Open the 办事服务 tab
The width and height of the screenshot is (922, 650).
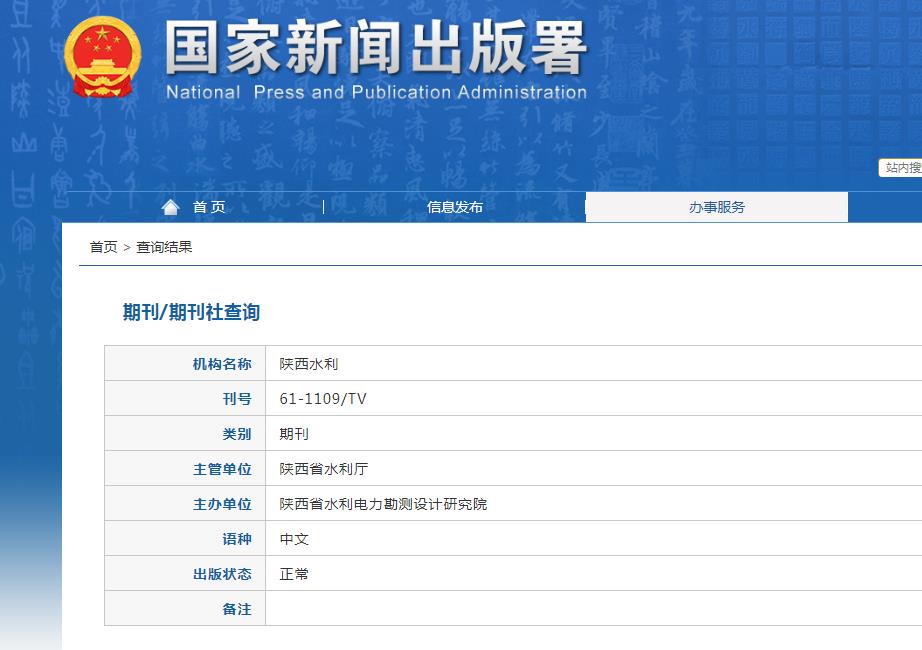tap(716, 207)
